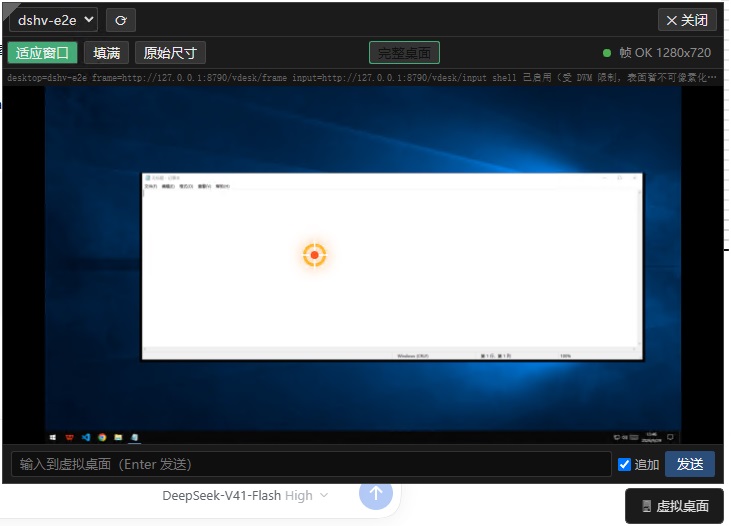Click the refresh icon beside dshv-e2e
Viewport: 731px width, 526px height.
point(121,20)
